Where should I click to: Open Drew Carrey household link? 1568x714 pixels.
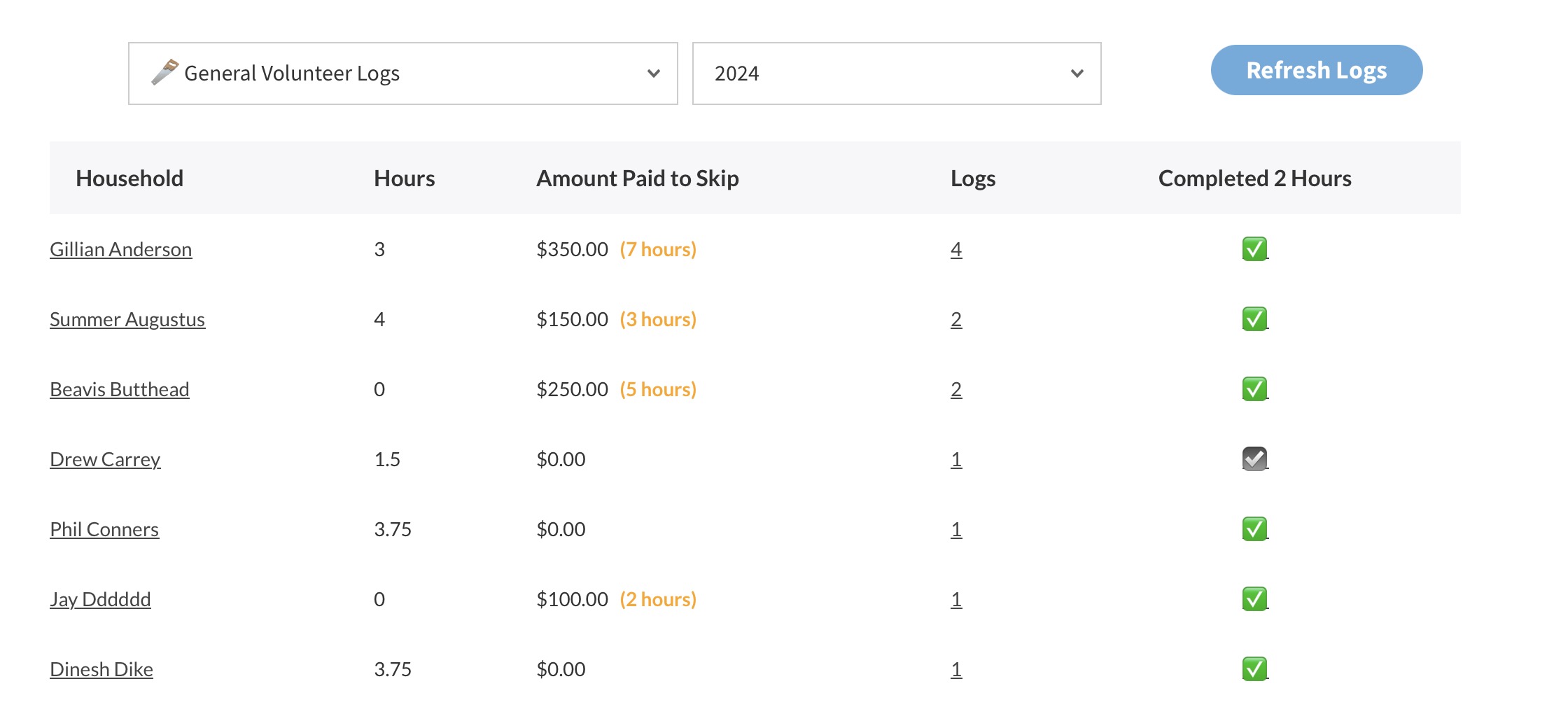[x=105, y=460]
